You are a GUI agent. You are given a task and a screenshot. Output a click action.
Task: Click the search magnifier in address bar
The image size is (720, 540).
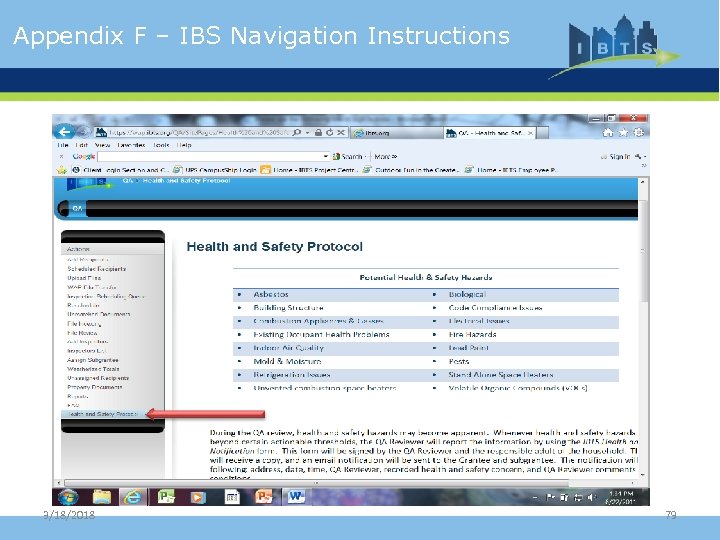(x=297, y=132)
